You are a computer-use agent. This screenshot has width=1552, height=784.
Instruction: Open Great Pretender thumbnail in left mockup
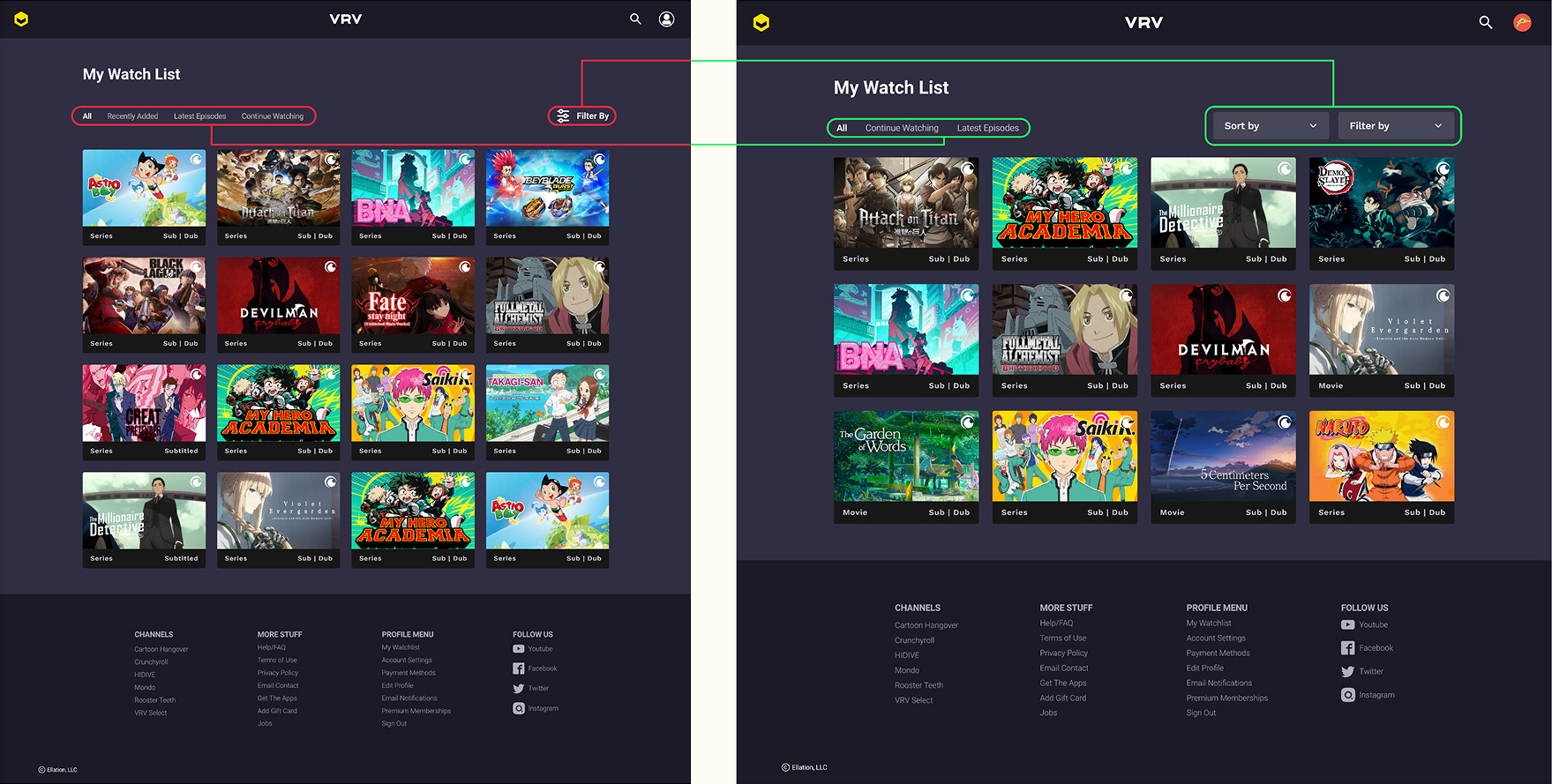point(144,403)
